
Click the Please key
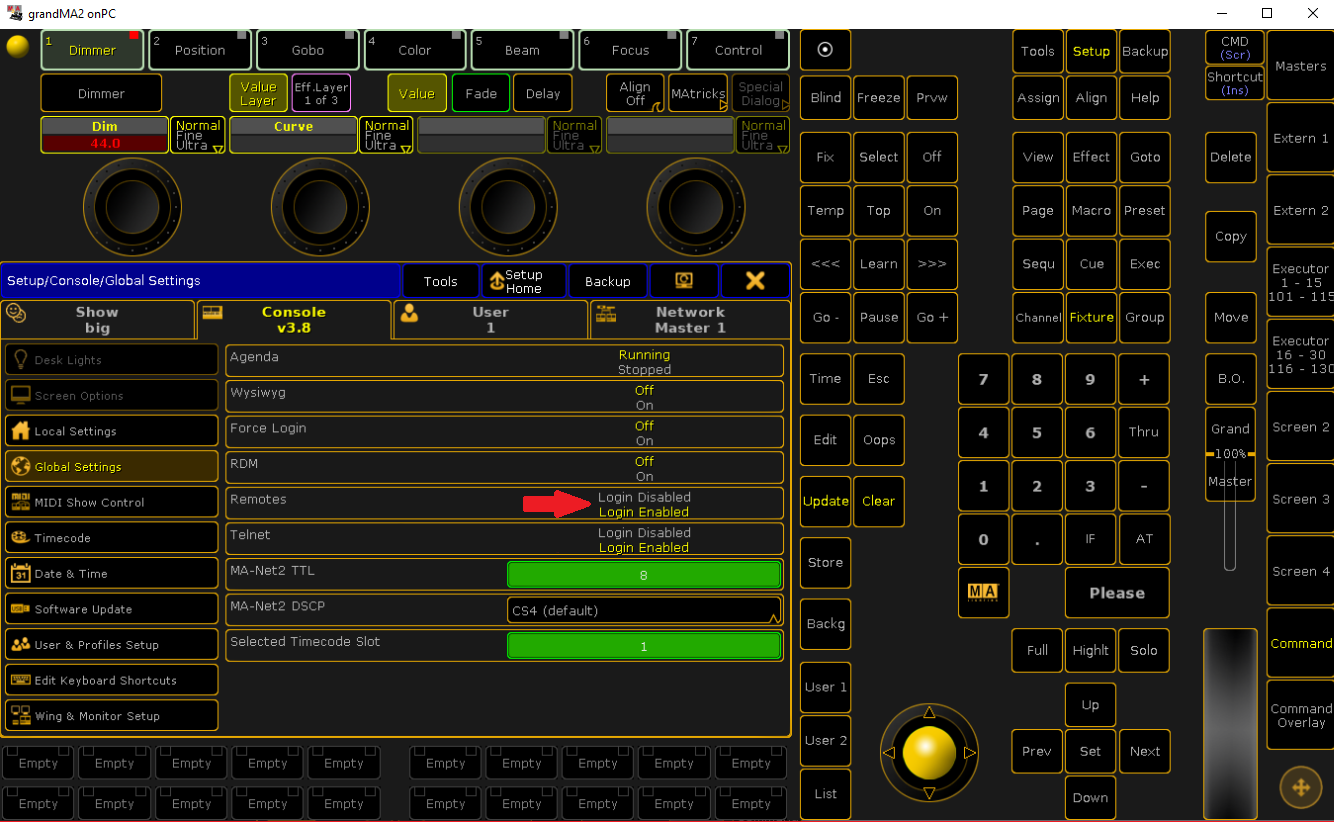(x=1117, y=592)
